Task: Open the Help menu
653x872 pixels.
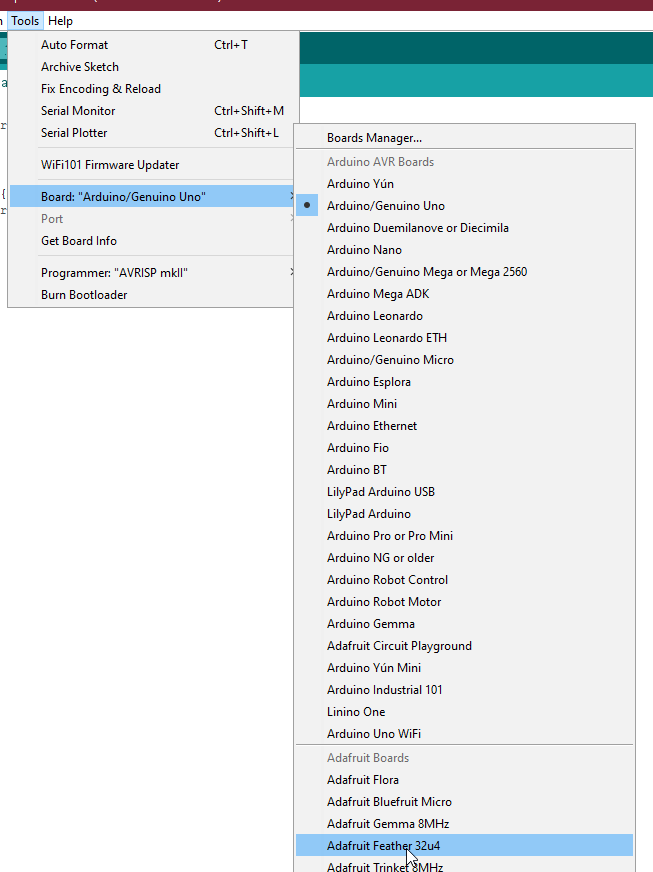Action: [60, 21]
